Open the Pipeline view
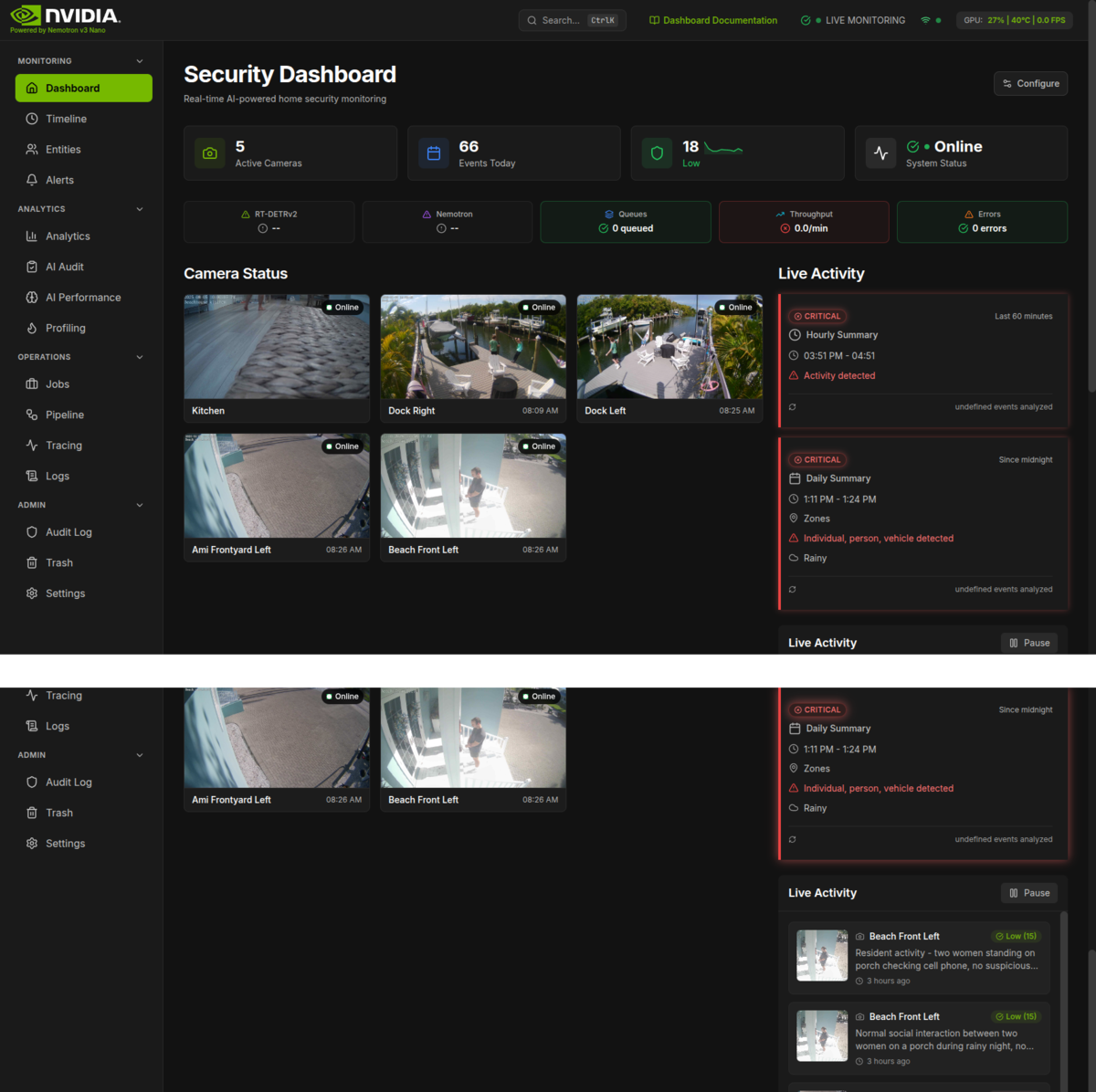Viewport: 1096px width, 1092px height. tap(64, 414)
